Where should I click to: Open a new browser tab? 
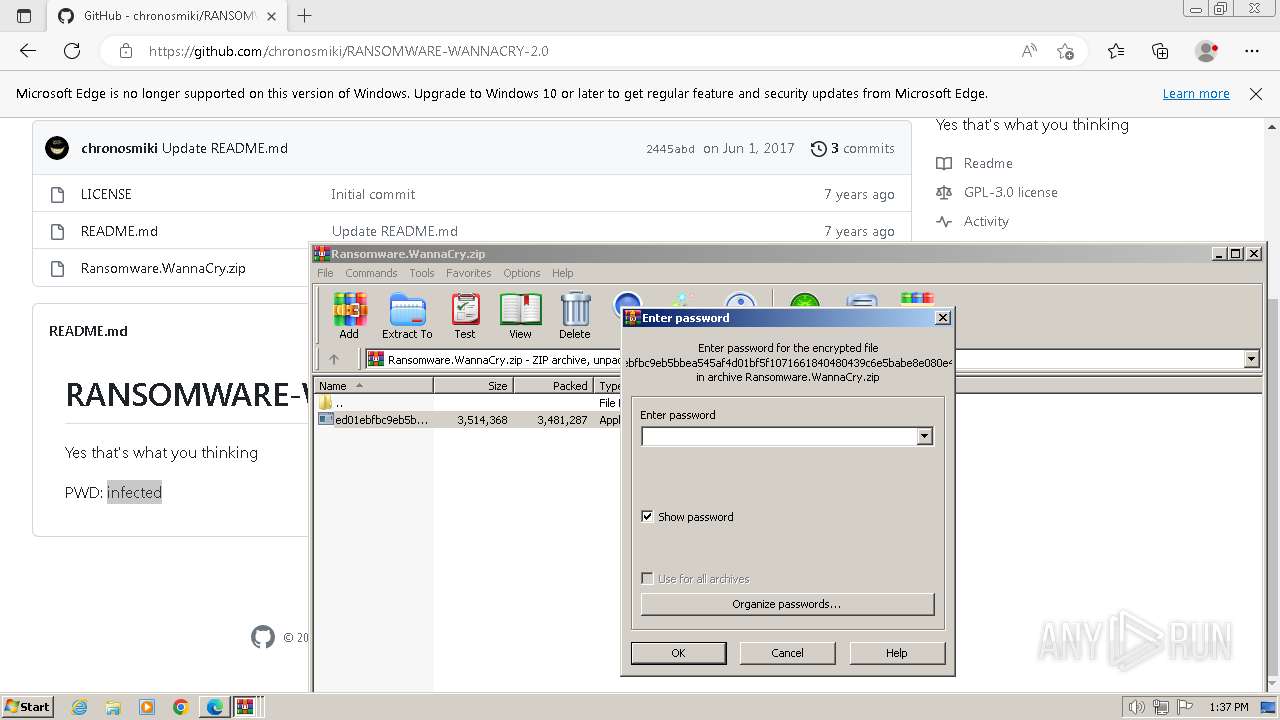coord(305,16)
